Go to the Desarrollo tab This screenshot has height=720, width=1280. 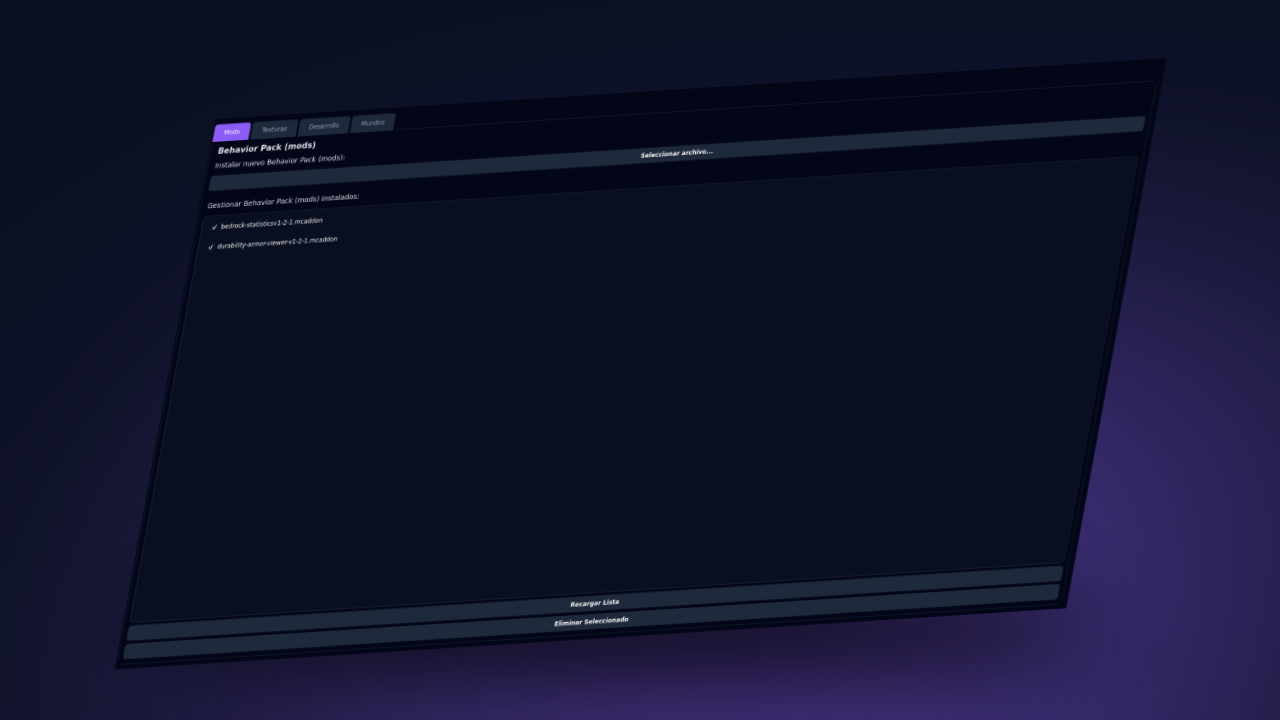point(324,126)
